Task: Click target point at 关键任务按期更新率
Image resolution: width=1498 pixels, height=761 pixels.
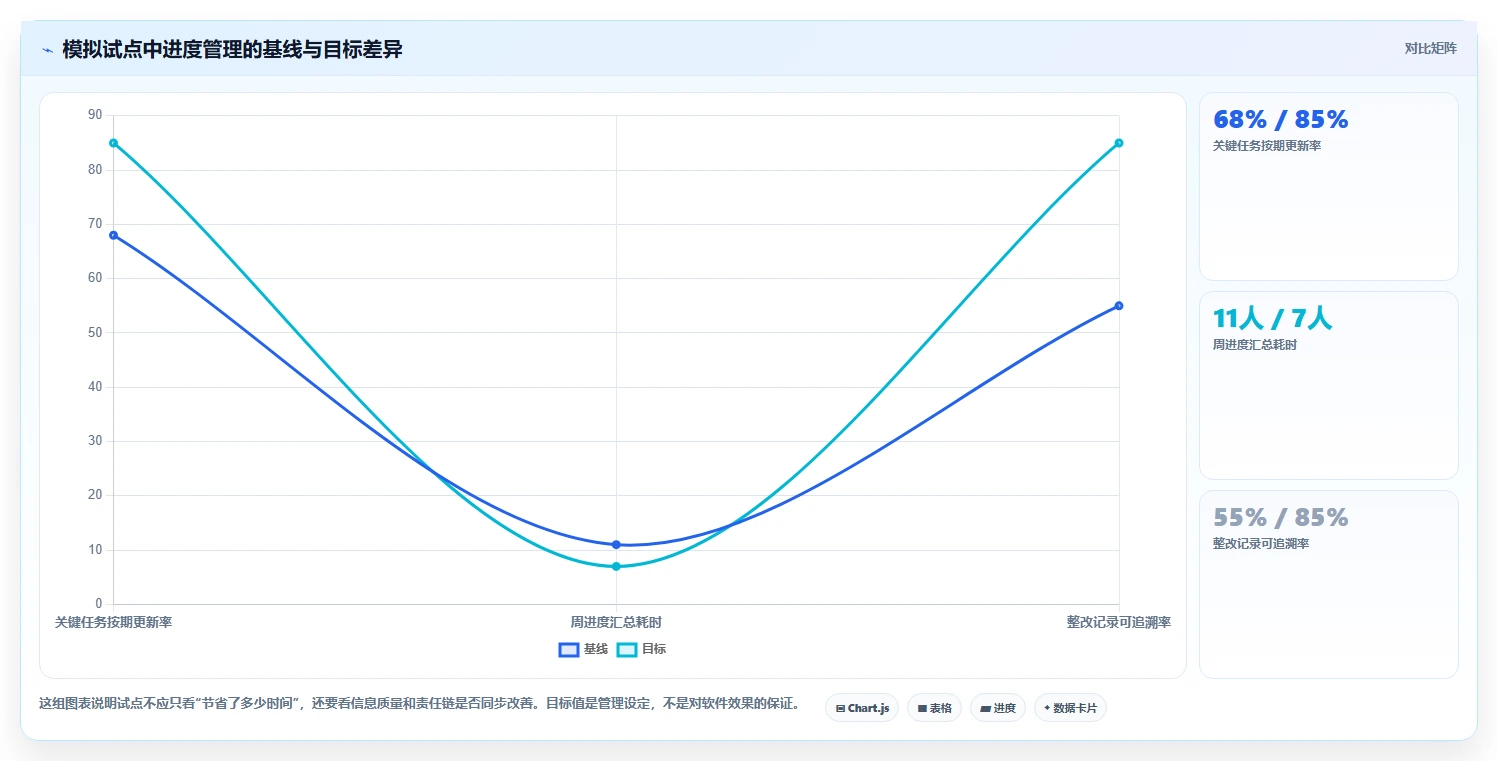Action: click(x=113, y=143)
